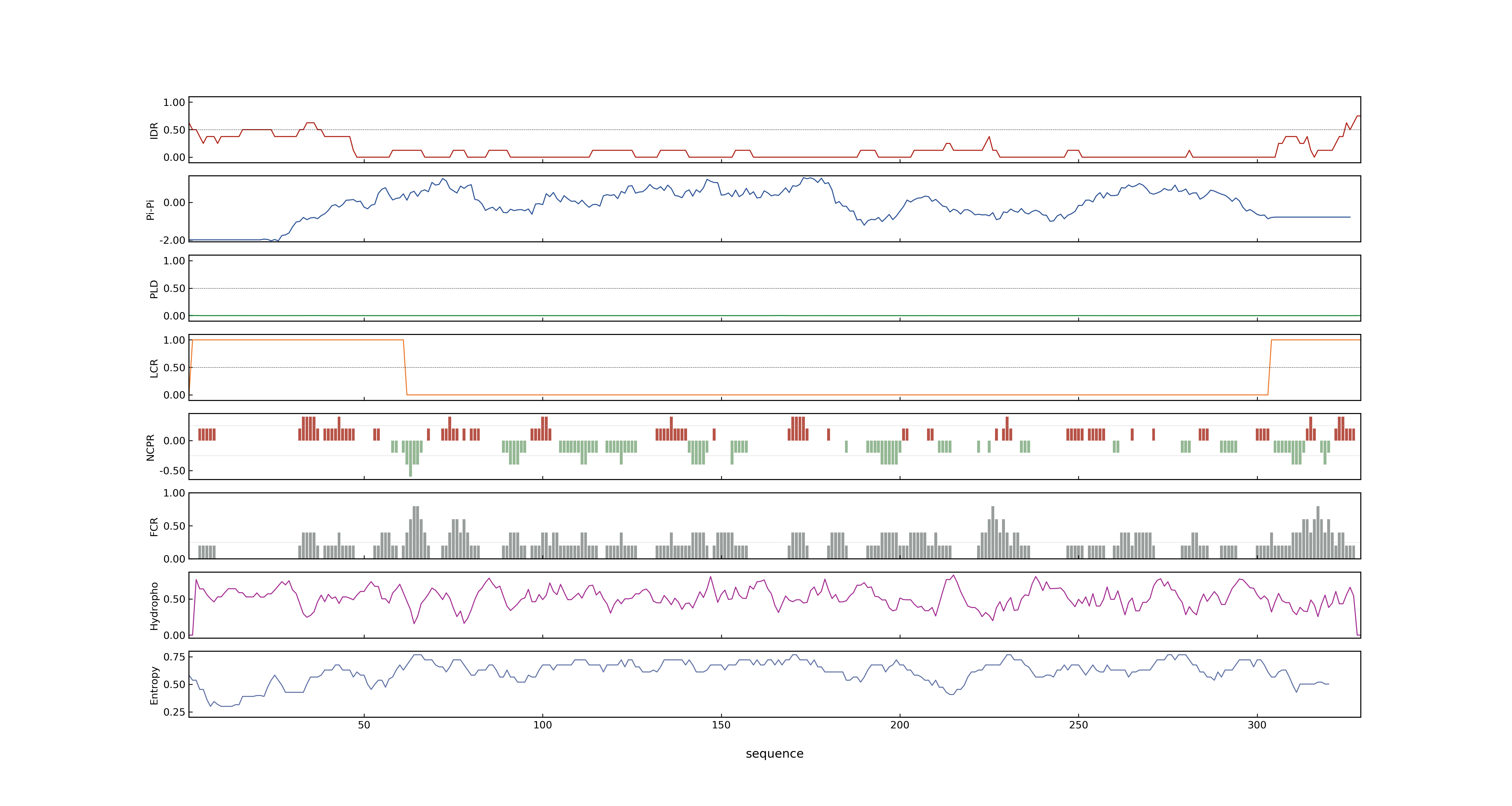Select the 'Hydropho' y-axis label
Image resolution: width=1512 pixels, height=806 pixels.
[x=154, y=606]
